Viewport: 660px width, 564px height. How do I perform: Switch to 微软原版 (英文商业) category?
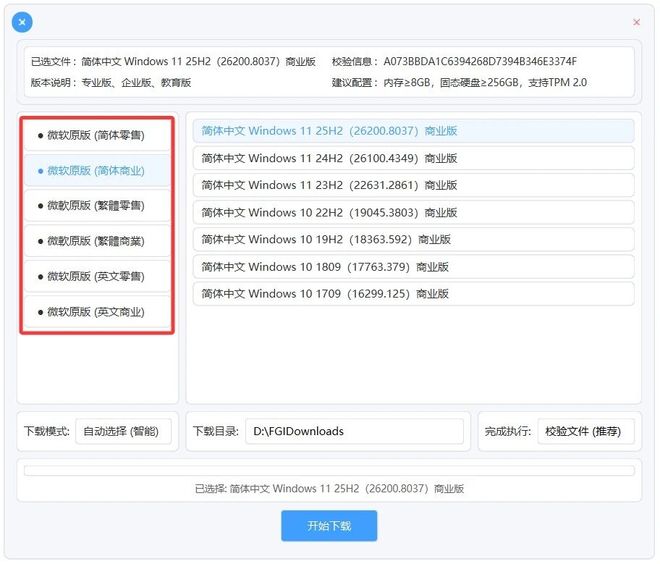pyautogui.click(x=98, y=312)
